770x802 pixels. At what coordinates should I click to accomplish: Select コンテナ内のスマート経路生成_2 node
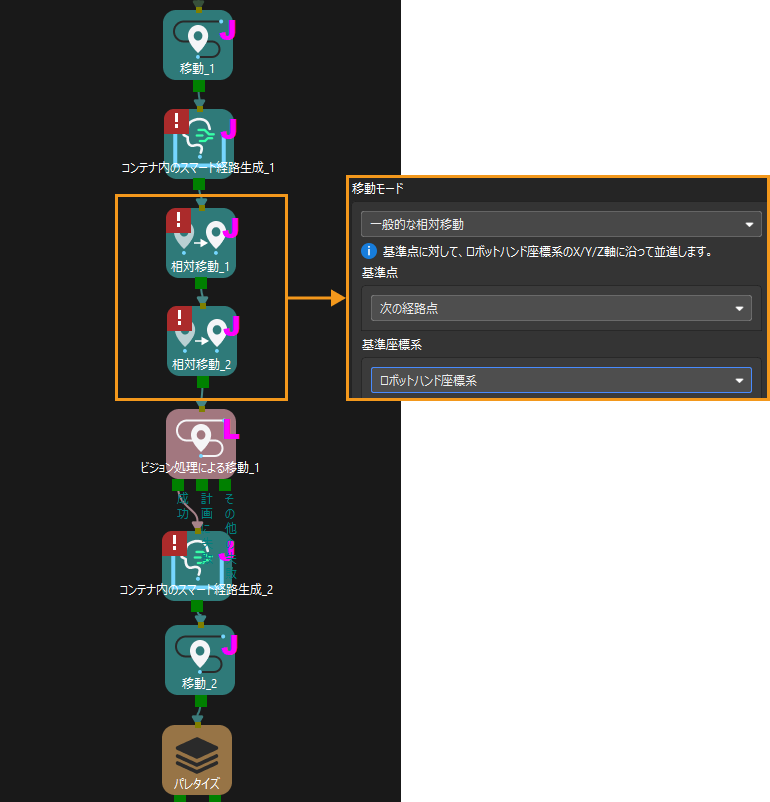(x=197, y=566)
